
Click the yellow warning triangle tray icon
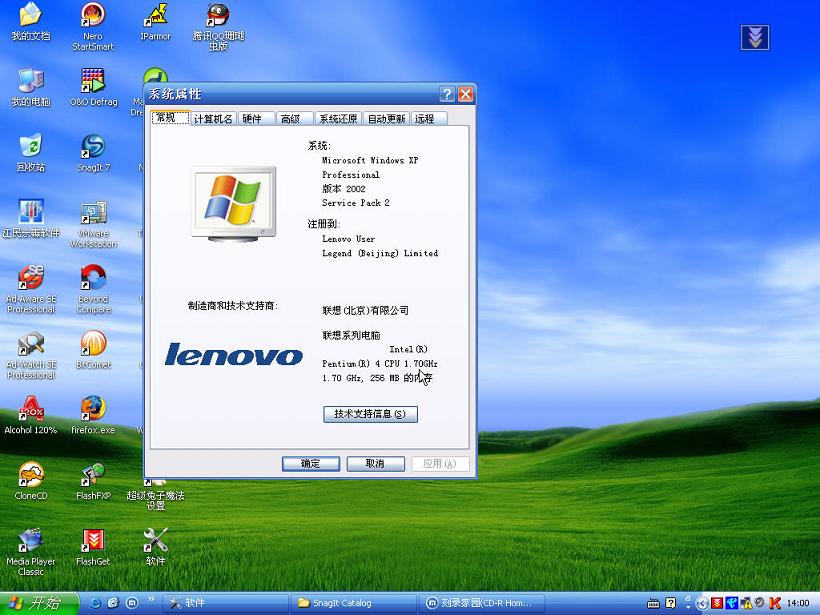pos(746,603)
